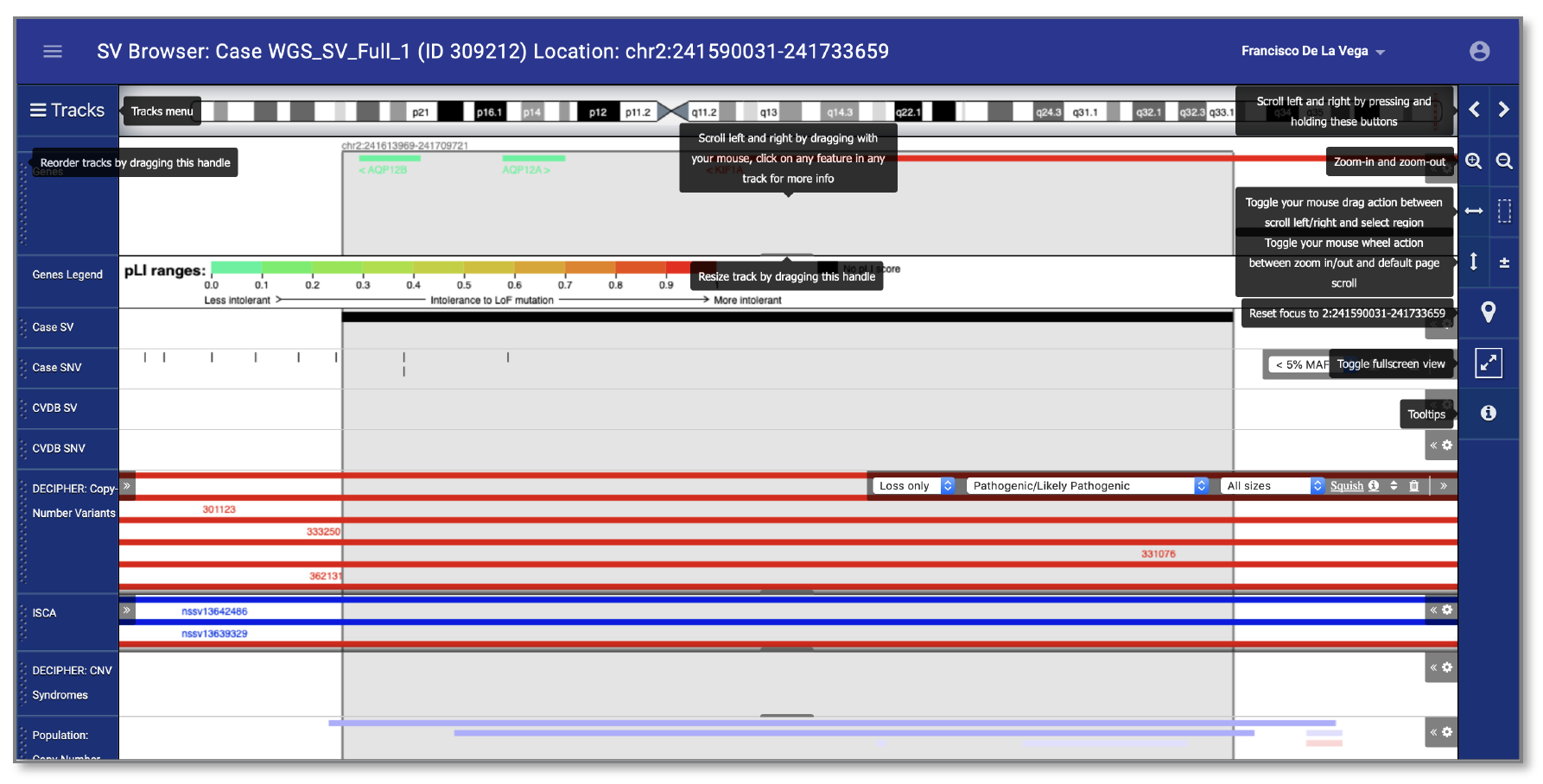Reset focus with the location pin icon

pyautogui.click(x=1489, y=312)
